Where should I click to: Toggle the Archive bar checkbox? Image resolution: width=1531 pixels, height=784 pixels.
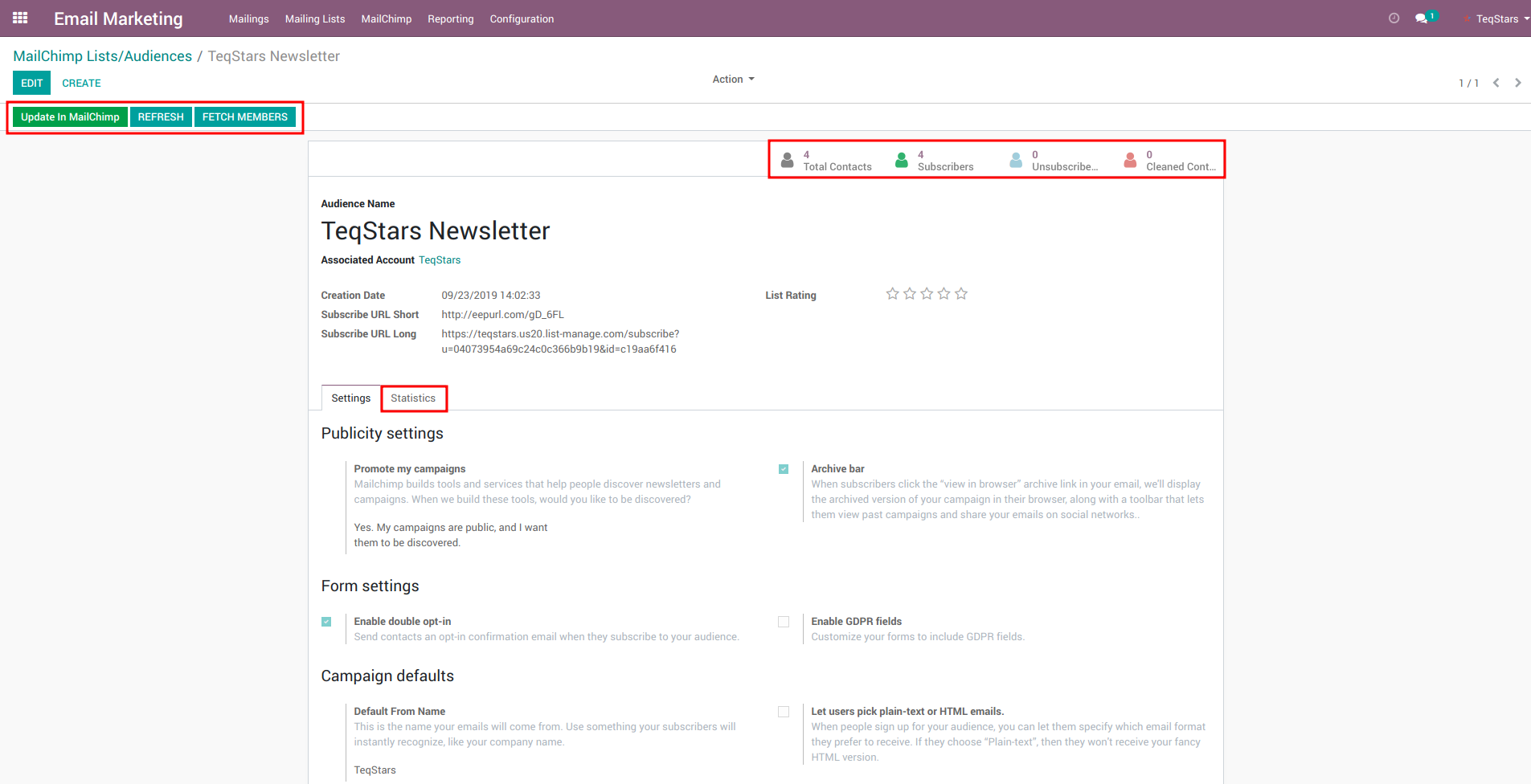pos(784,469)
